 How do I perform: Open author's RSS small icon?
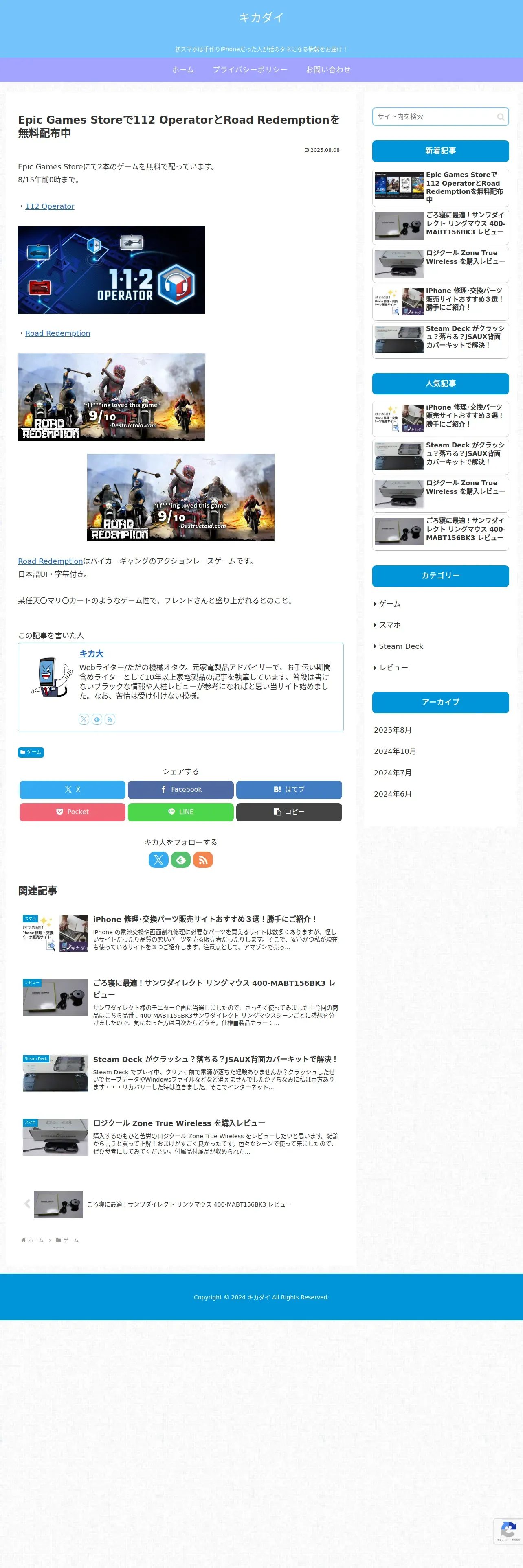(110, 719)
